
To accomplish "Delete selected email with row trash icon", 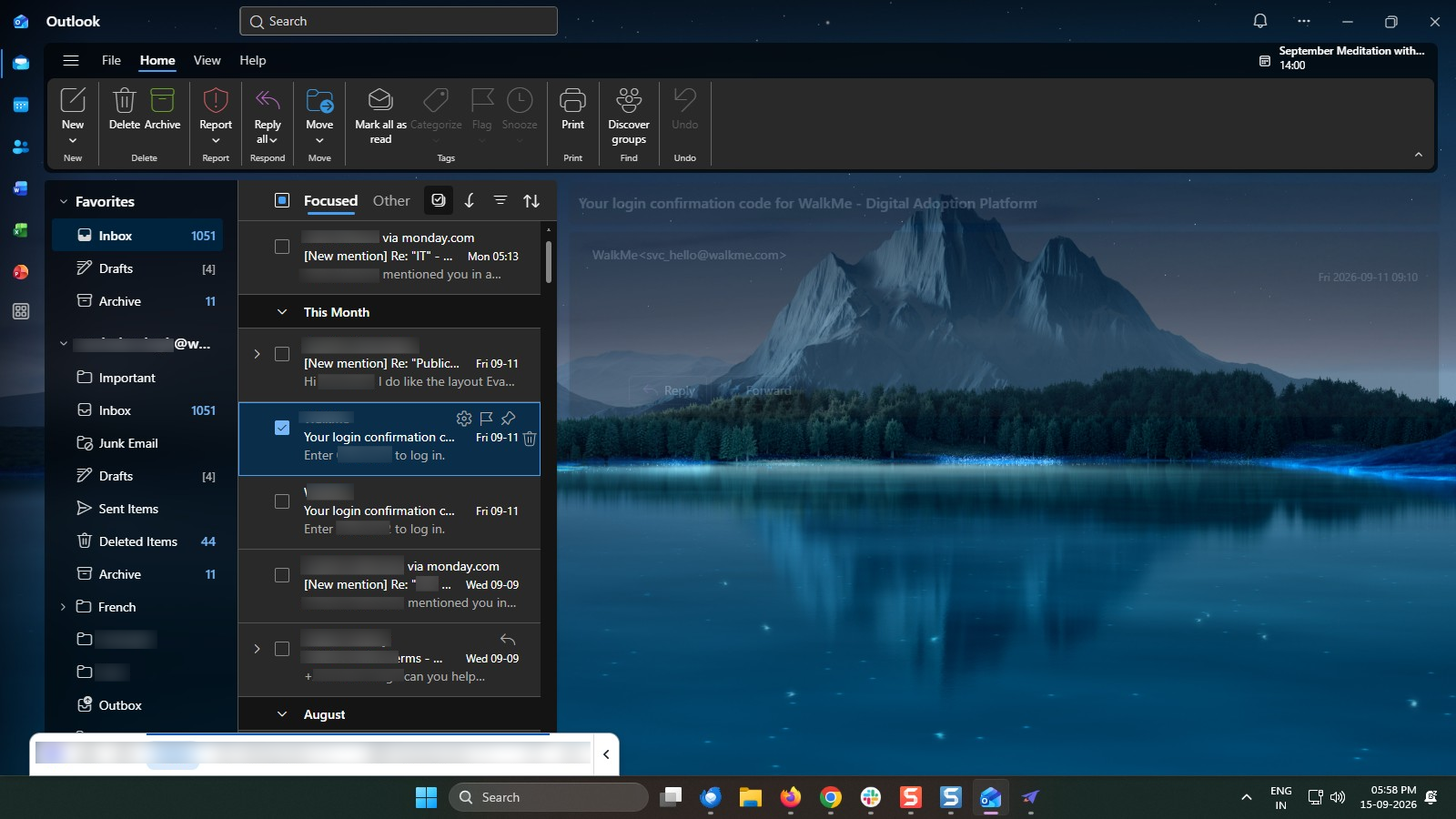I will click(530, 439).
